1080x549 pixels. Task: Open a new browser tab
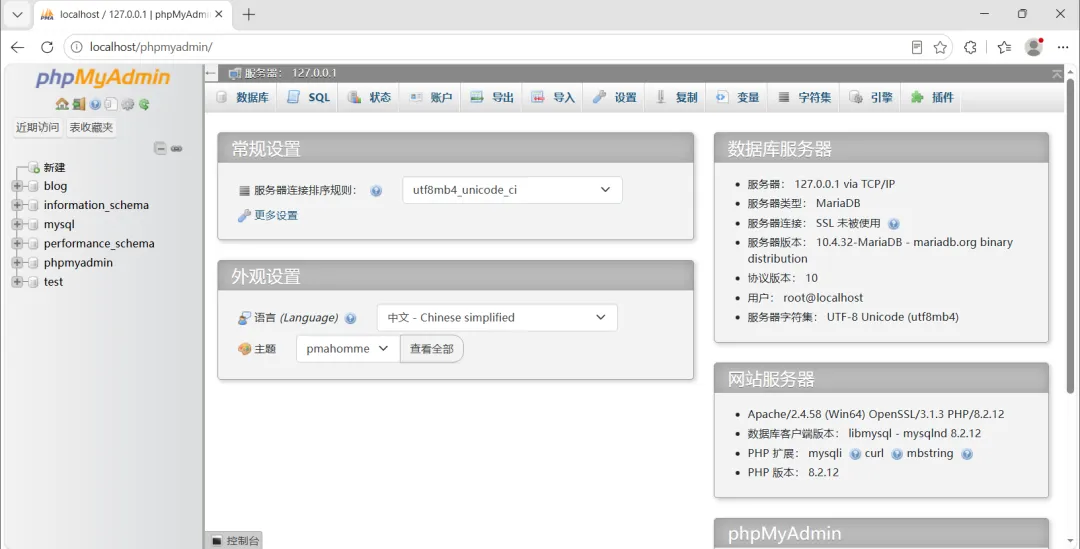coord(249,14)
